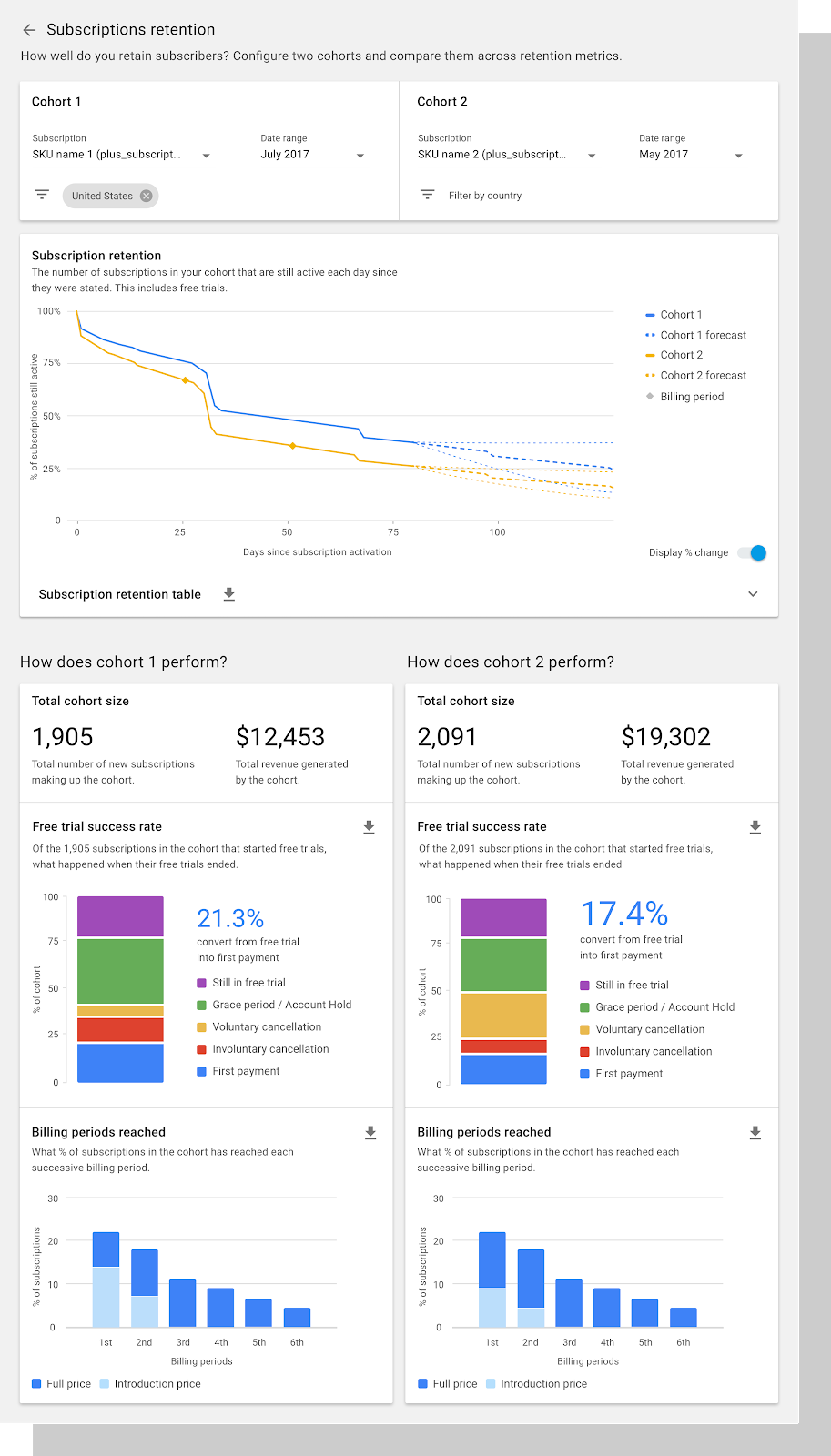
Task: Click Cohort 2 Still in free trial legend
Action: pos(624,986)
